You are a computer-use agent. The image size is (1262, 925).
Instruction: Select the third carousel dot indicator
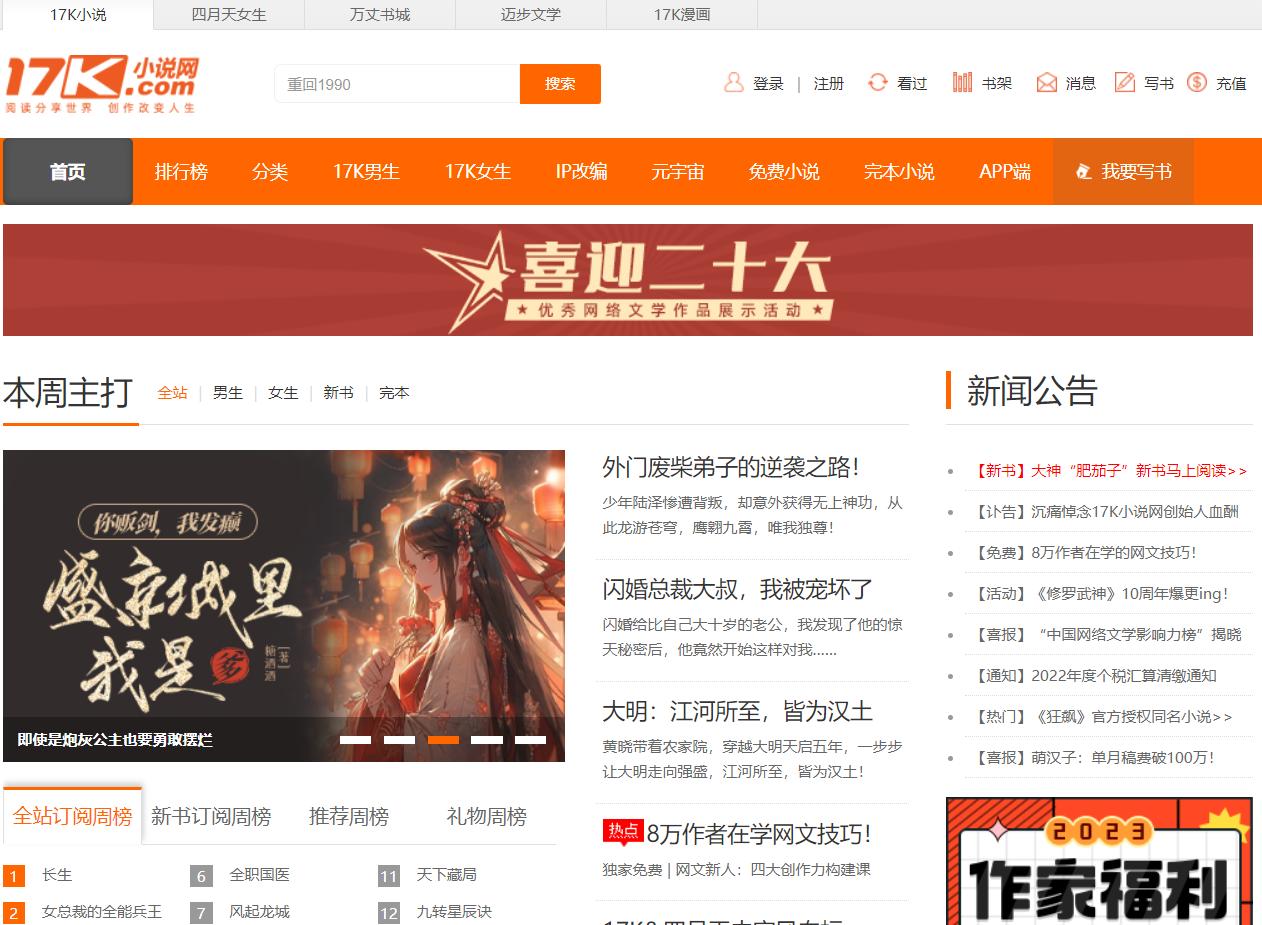coord(444,740)
